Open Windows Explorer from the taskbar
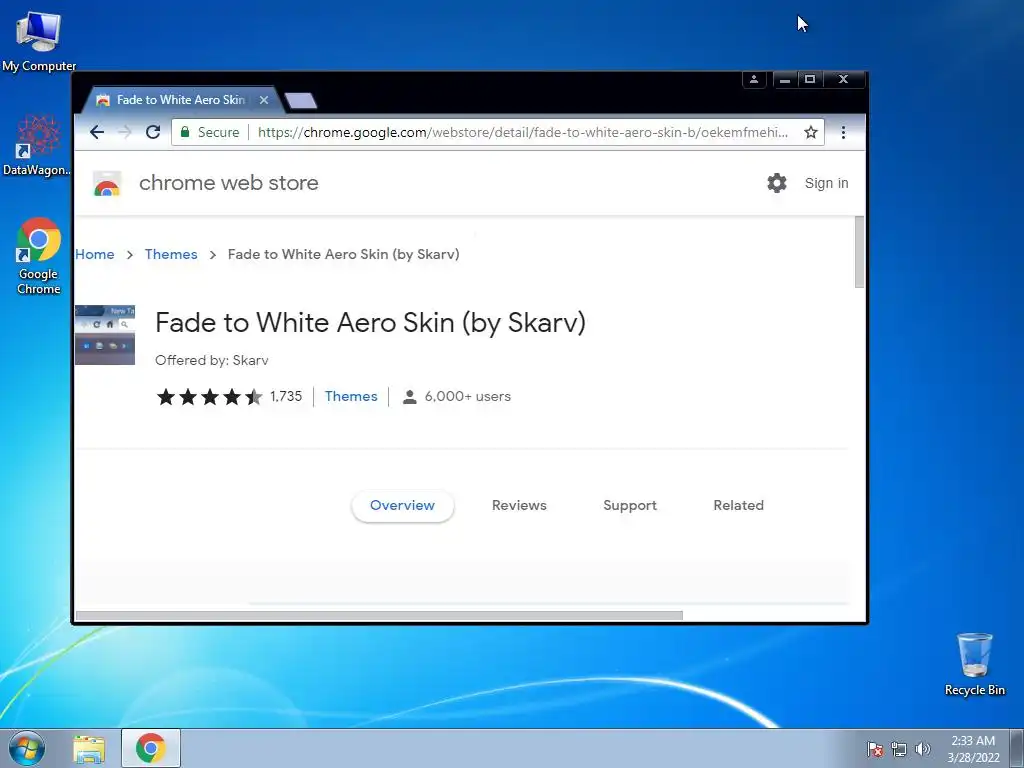 [89, 749]
